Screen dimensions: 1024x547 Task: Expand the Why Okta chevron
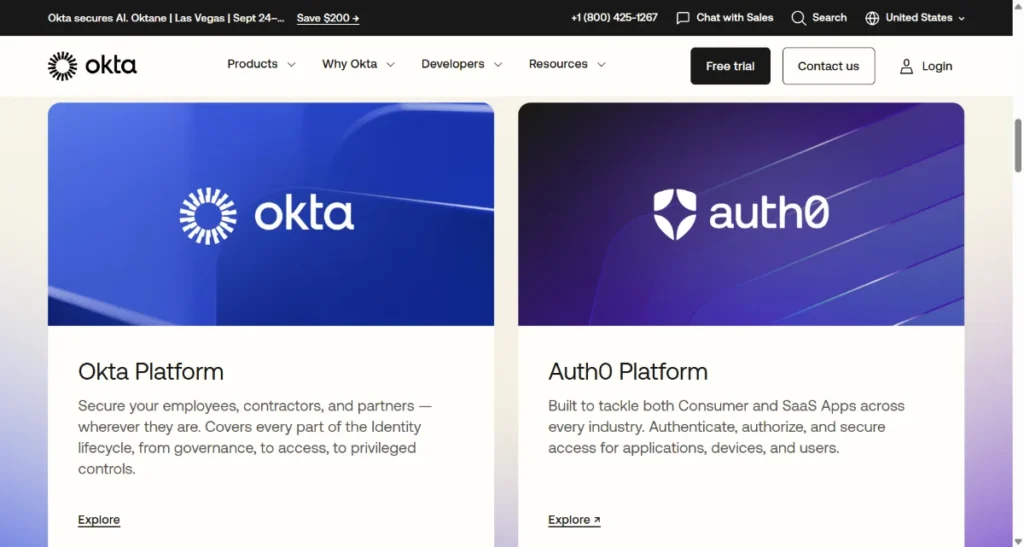(391, 65)
